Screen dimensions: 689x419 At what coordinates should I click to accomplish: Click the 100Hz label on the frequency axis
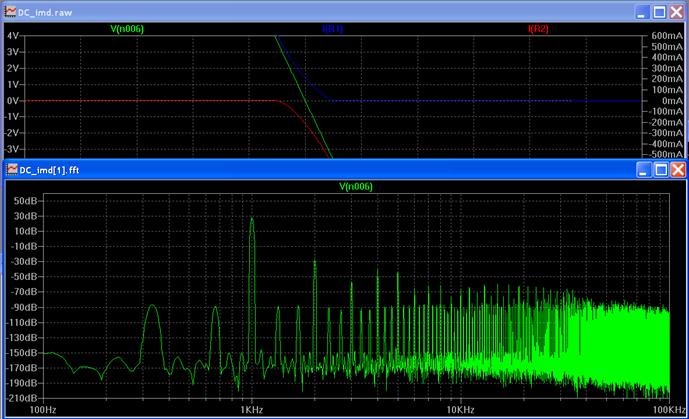click(43, 410)
